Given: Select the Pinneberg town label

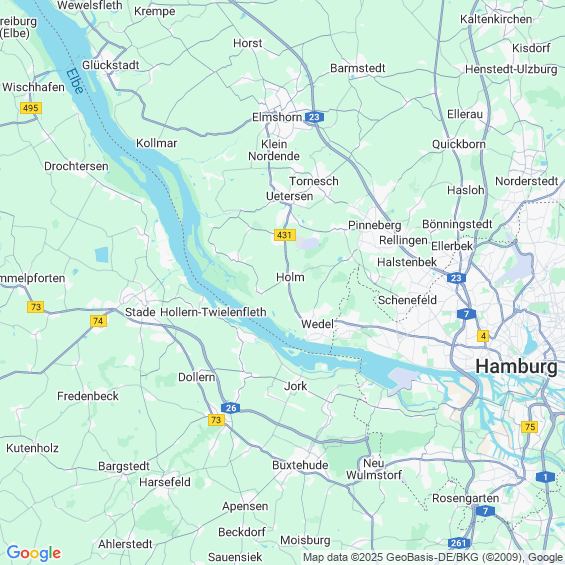Looking at the screenshot, I should point(374,225).
